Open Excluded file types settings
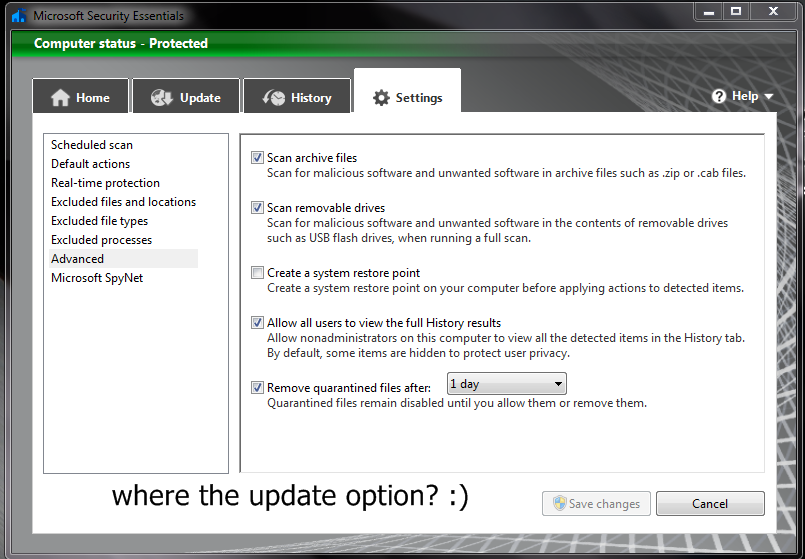805x559 pixels. tap(100, 221)
